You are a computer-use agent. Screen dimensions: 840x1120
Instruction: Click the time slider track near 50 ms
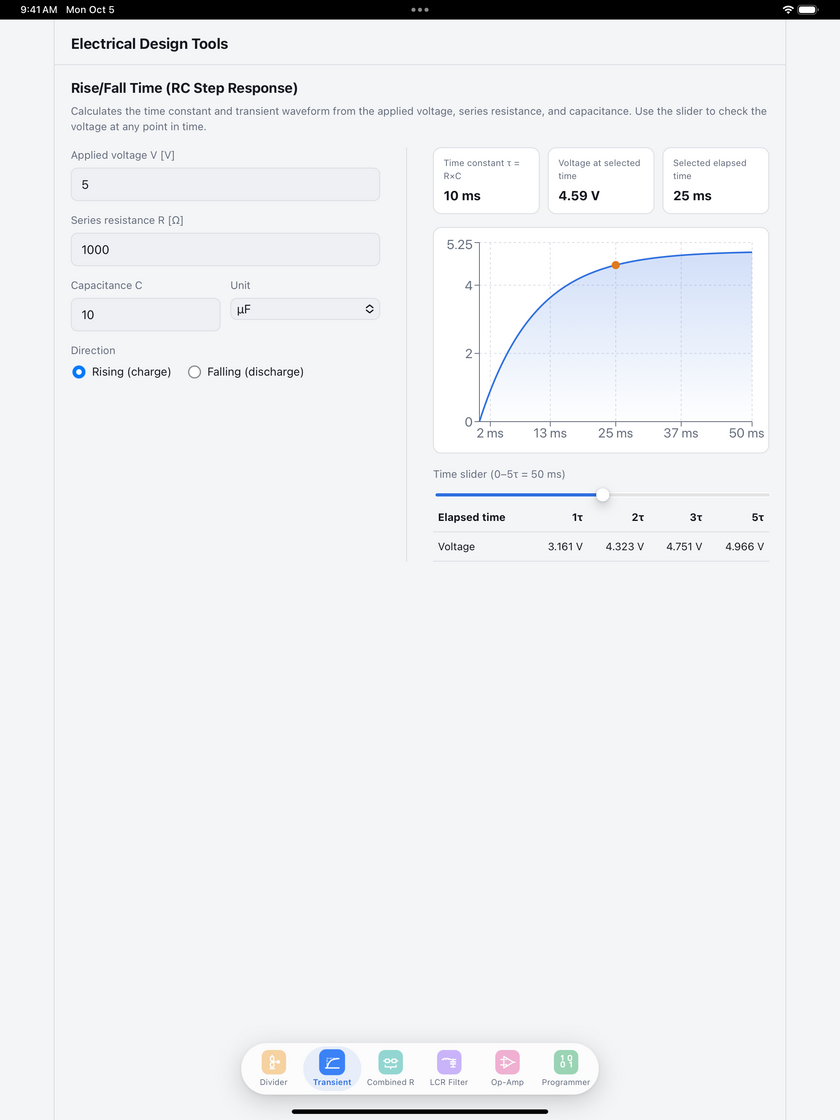coord(766,494)
